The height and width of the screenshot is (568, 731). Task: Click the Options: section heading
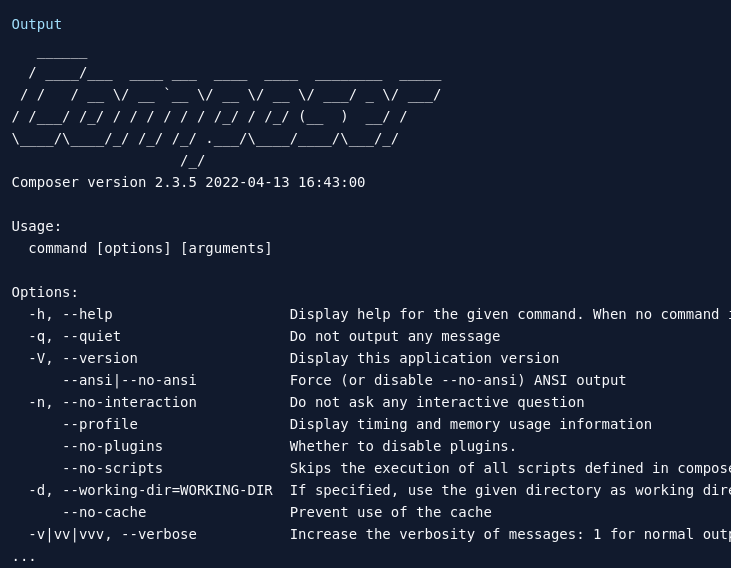tap(45, 292)
